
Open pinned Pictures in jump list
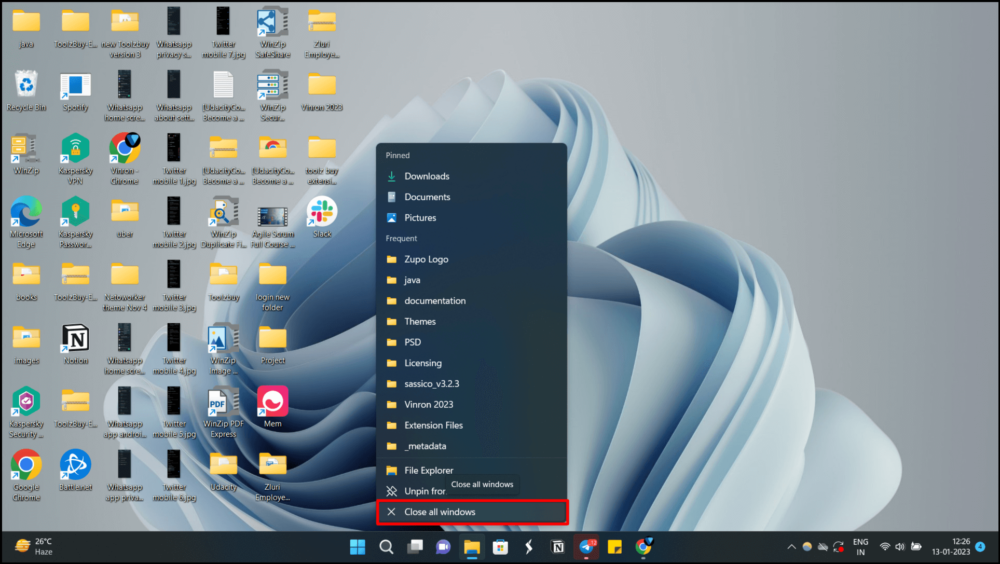[x=471, y=218]
